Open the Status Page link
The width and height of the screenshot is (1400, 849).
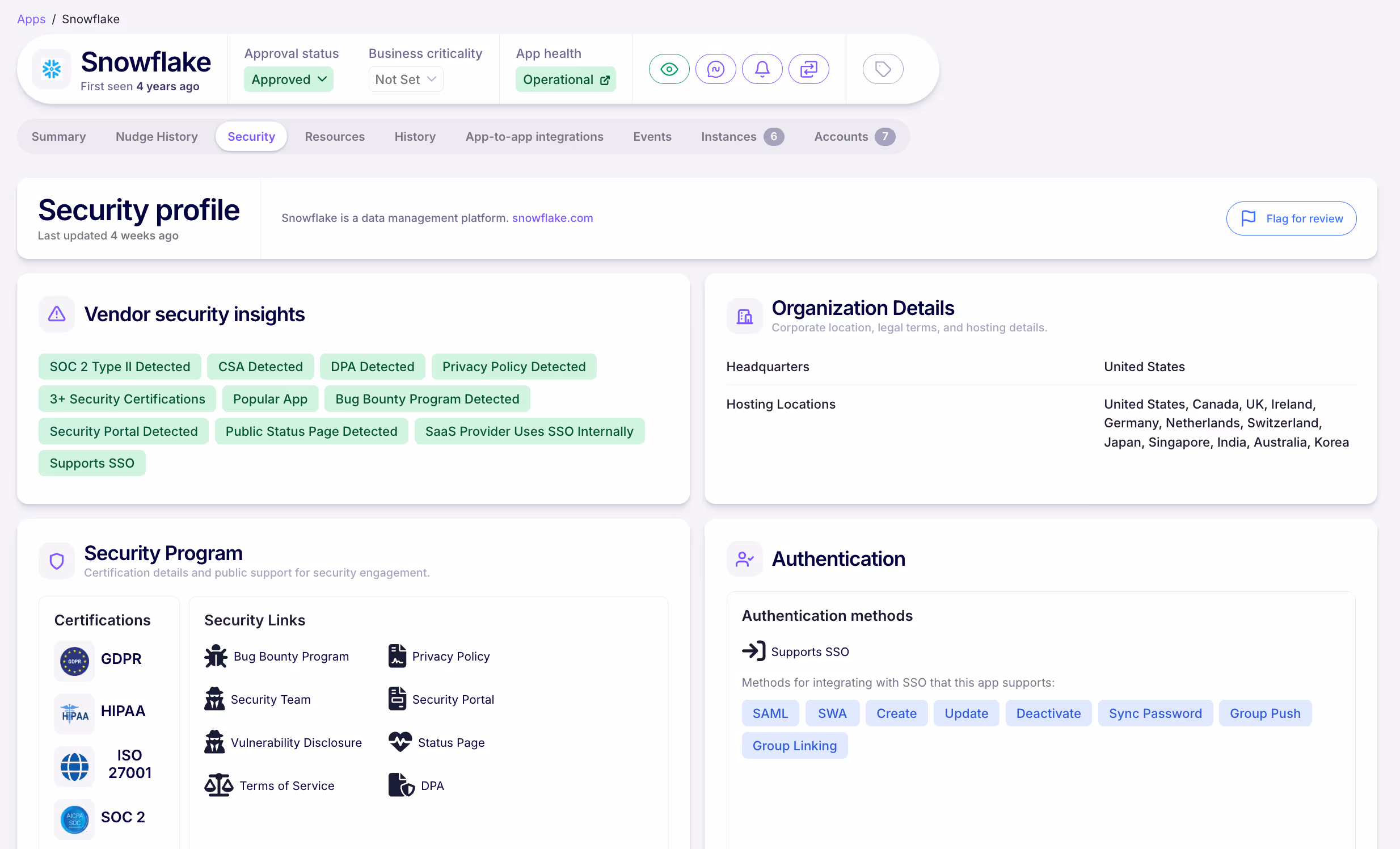451,743
